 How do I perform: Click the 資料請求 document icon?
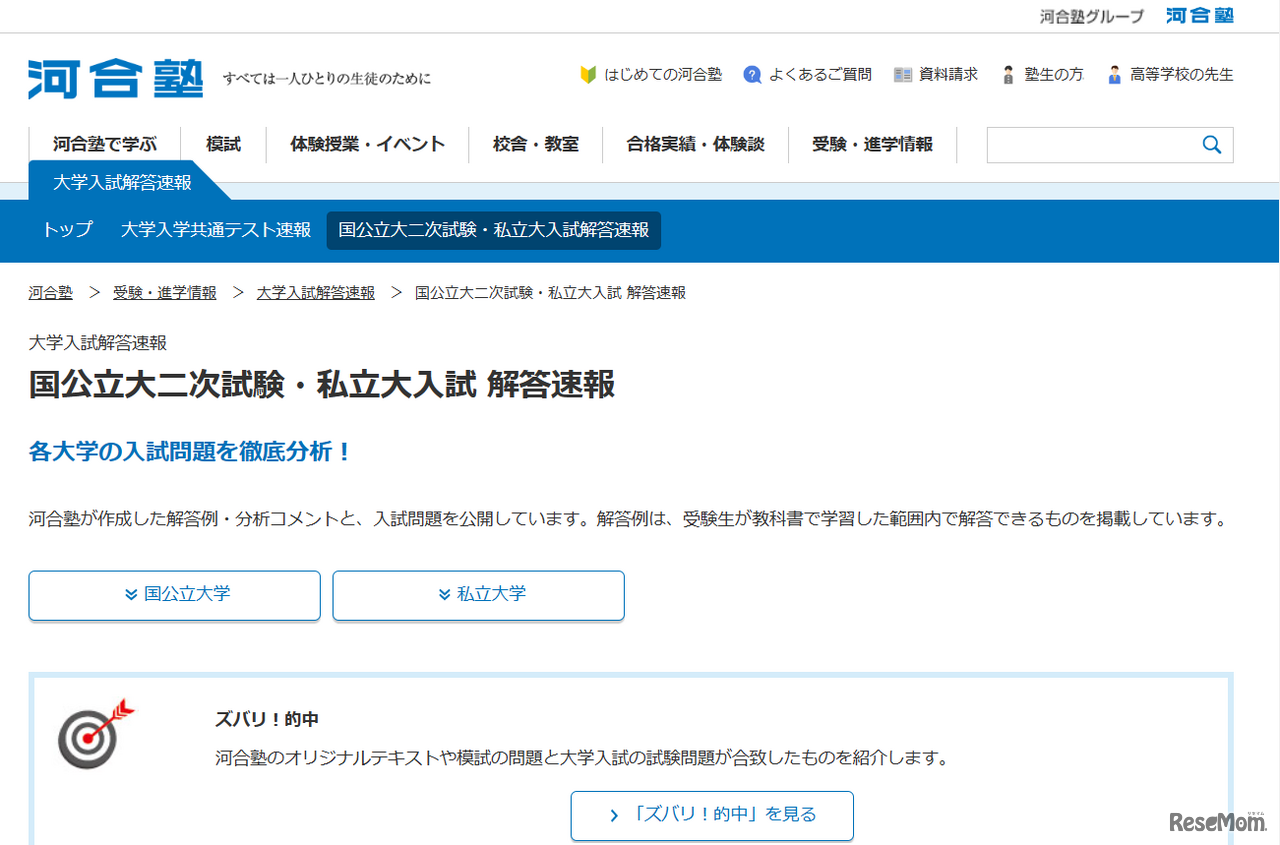pos(903,74)
